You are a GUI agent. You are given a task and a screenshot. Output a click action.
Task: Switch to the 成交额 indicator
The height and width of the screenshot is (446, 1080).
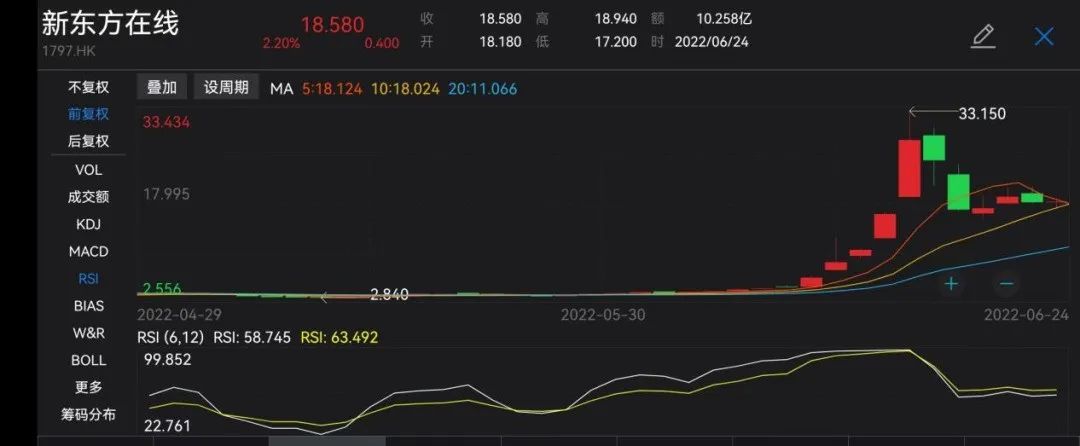[x=88, y=197]
